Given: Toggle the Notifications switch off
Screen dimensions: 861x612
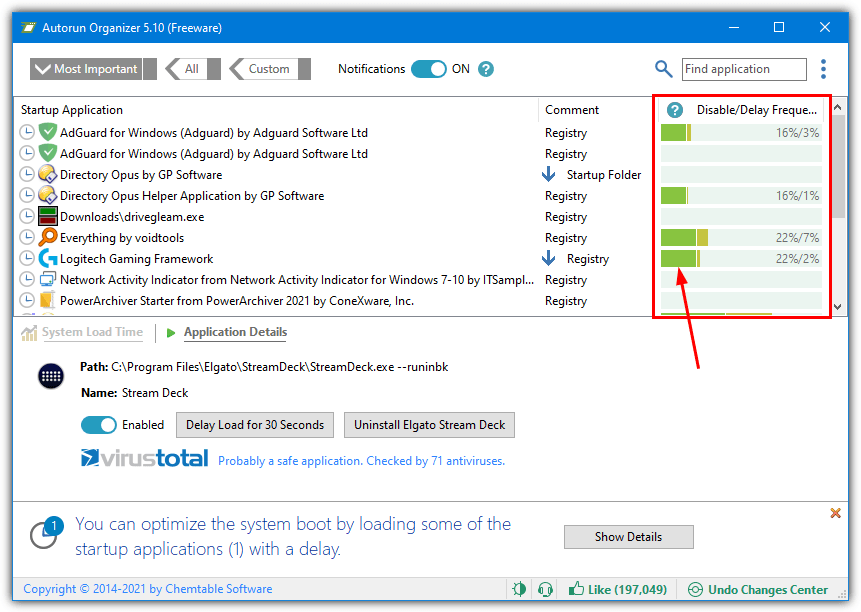Looking at the screenshot, I should (429, 69).
